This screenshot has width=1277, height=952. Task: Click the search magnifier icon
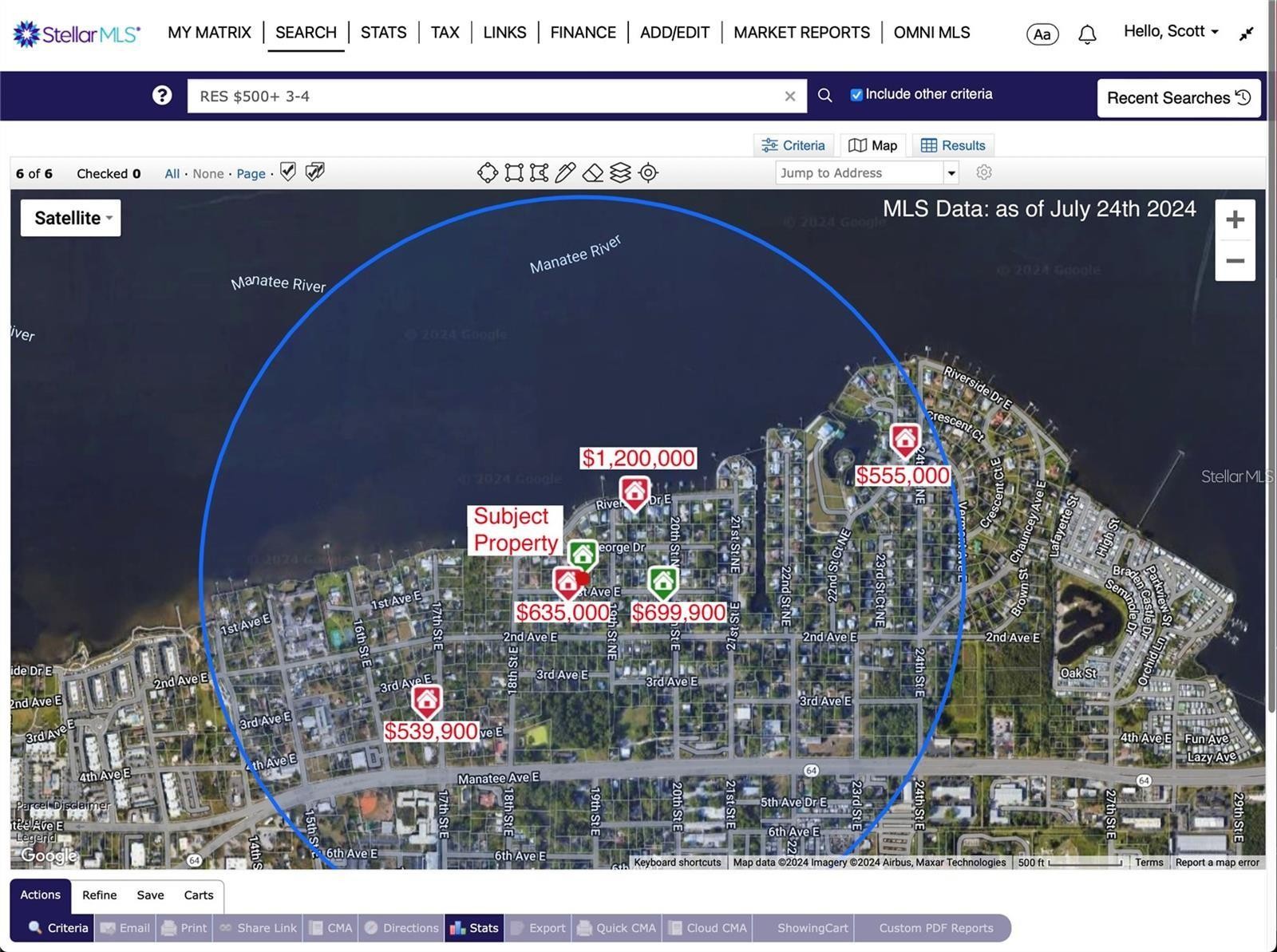coord(825,96)
